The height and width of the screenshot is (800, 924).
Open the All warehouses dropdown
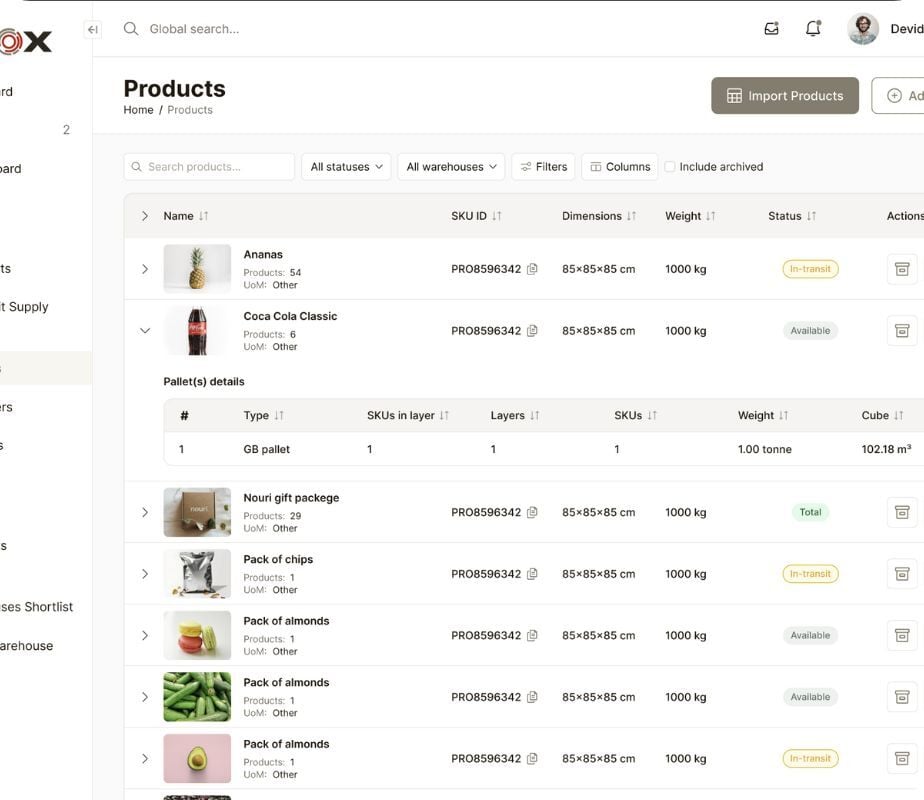453,167
